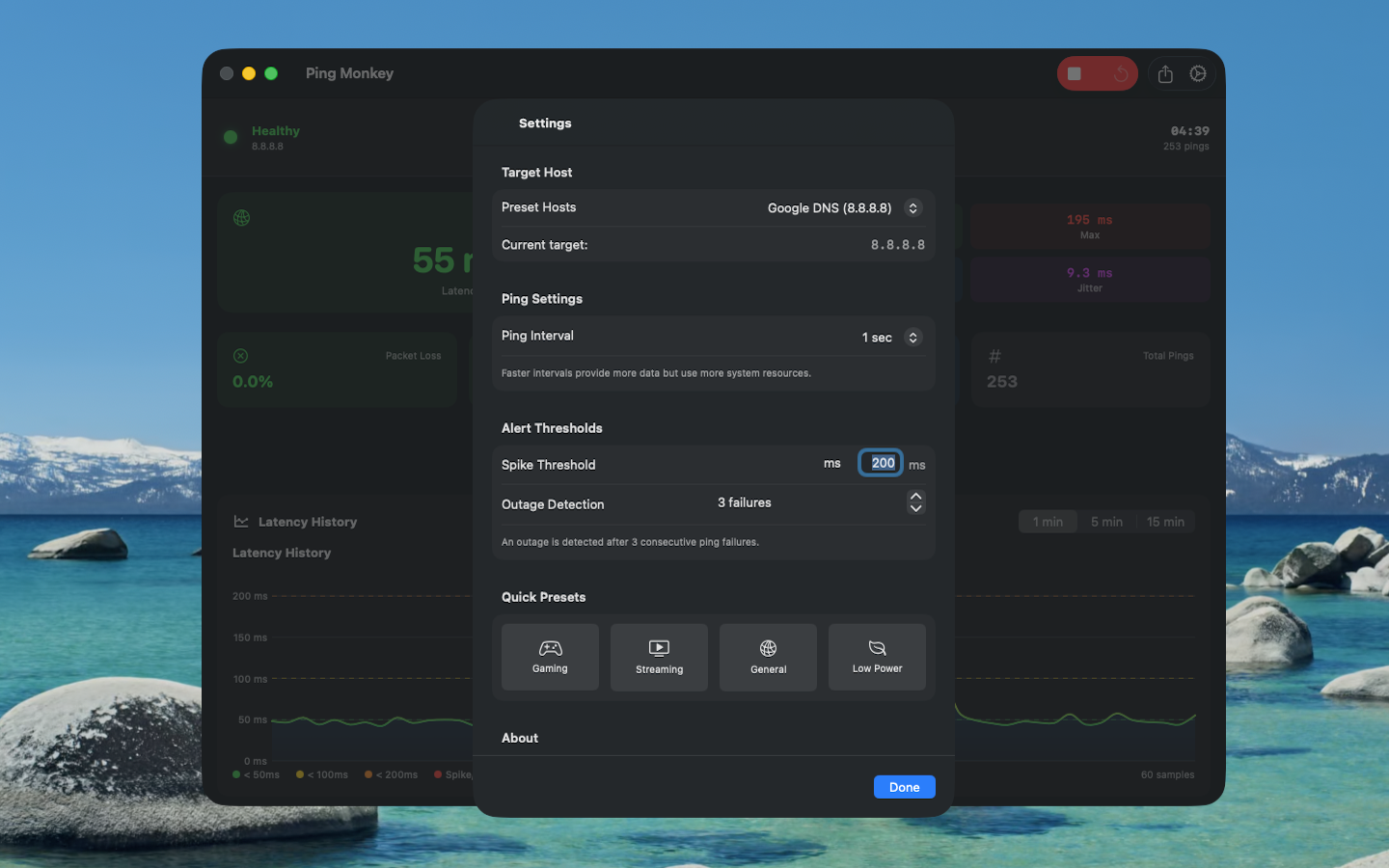This screenshot has width=1389, height=868.
Task: Click the Packet Loss circle icon
Action: click(x=241, y=356)
